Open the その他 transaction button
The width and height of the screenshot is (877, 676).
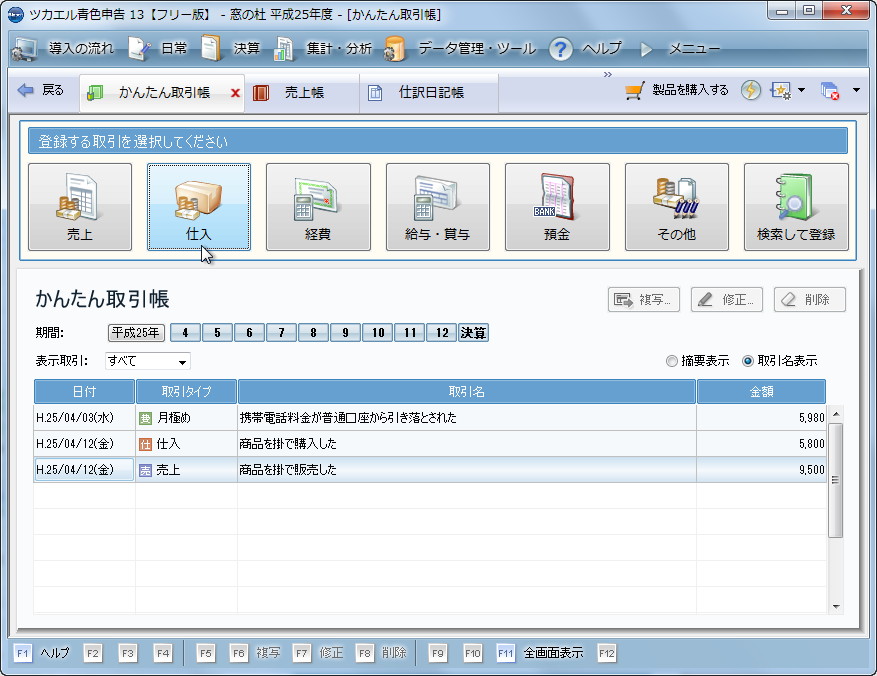click(x=677, y=206)
